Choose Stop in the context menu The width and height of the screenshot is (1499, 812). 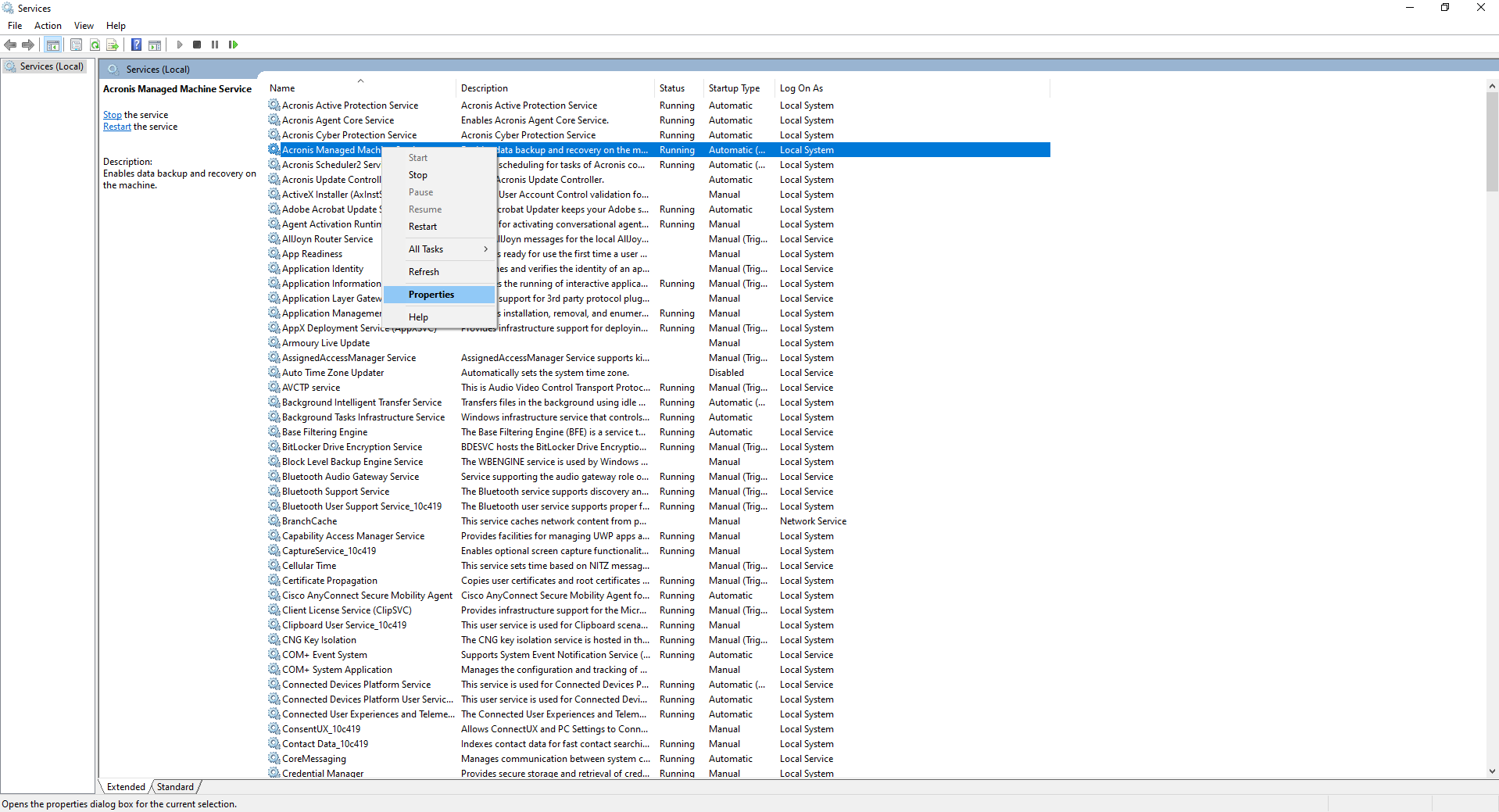pyautogui.click(x=439, y=175)
